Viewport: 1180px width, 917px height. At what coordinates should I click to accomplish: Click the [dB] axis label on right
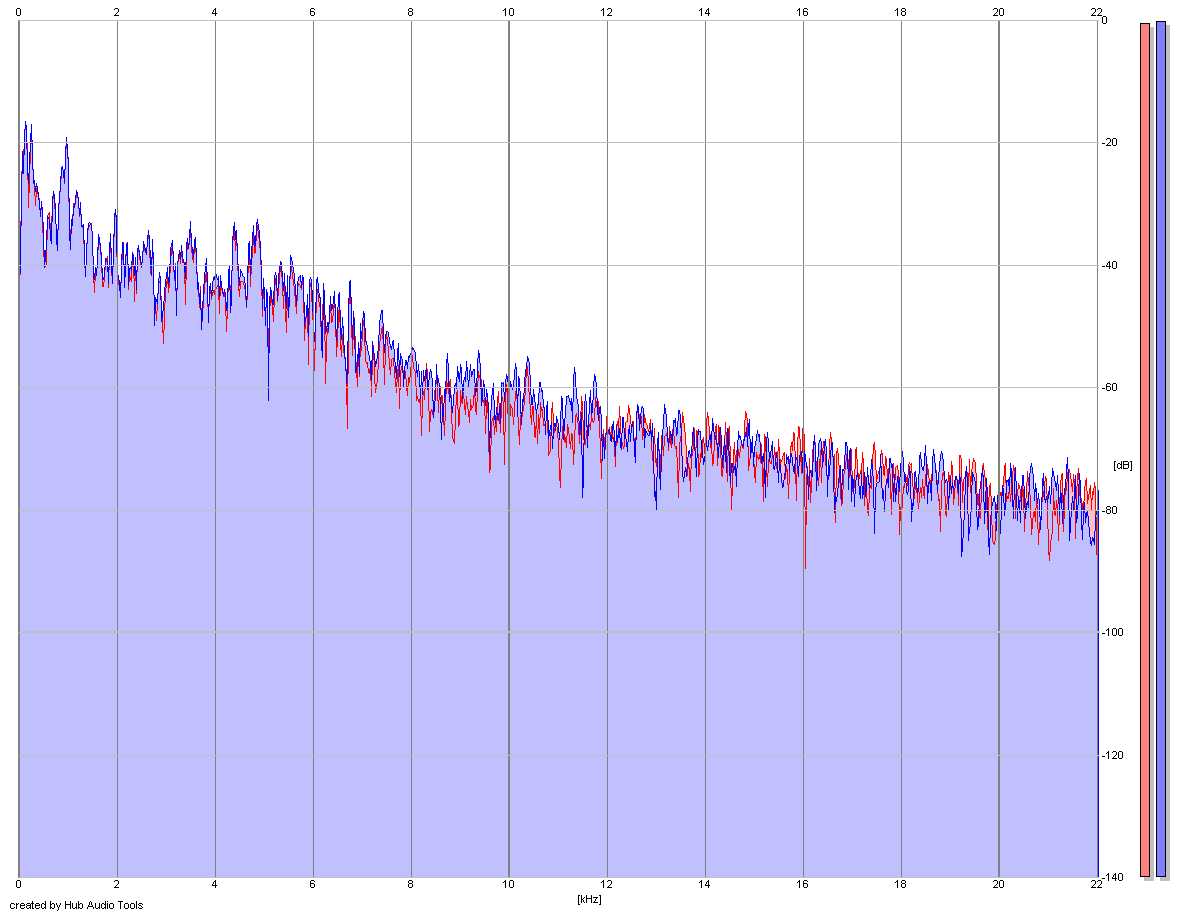click(1122, 465)
